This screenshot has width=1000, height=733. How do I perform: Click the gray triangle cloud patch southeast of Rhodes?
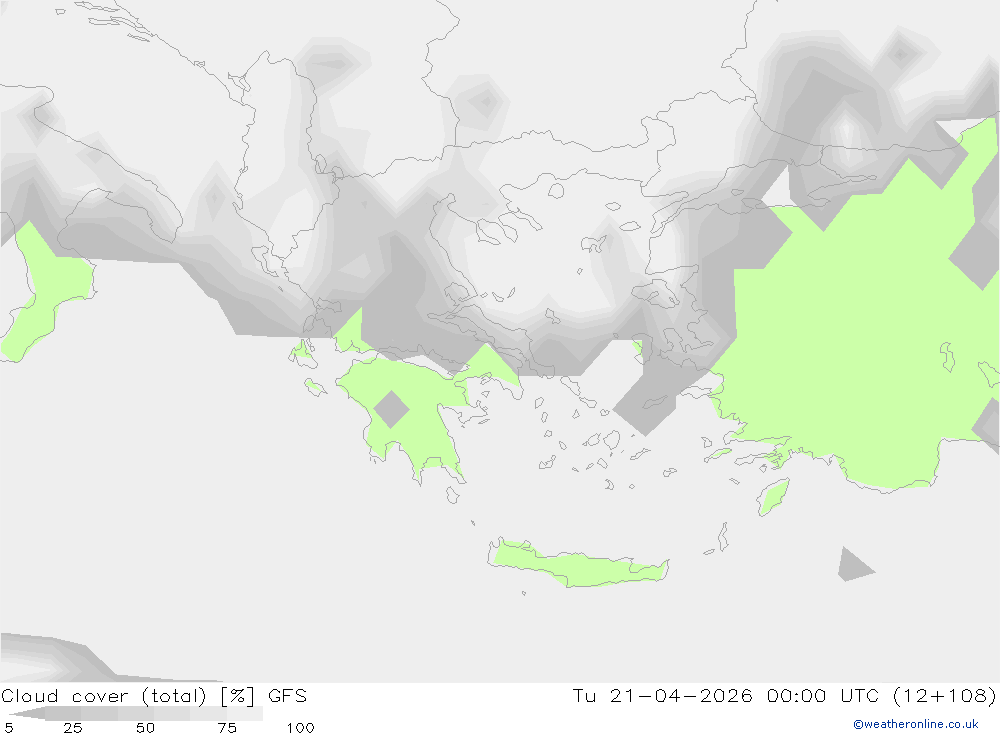coord(854,565)
